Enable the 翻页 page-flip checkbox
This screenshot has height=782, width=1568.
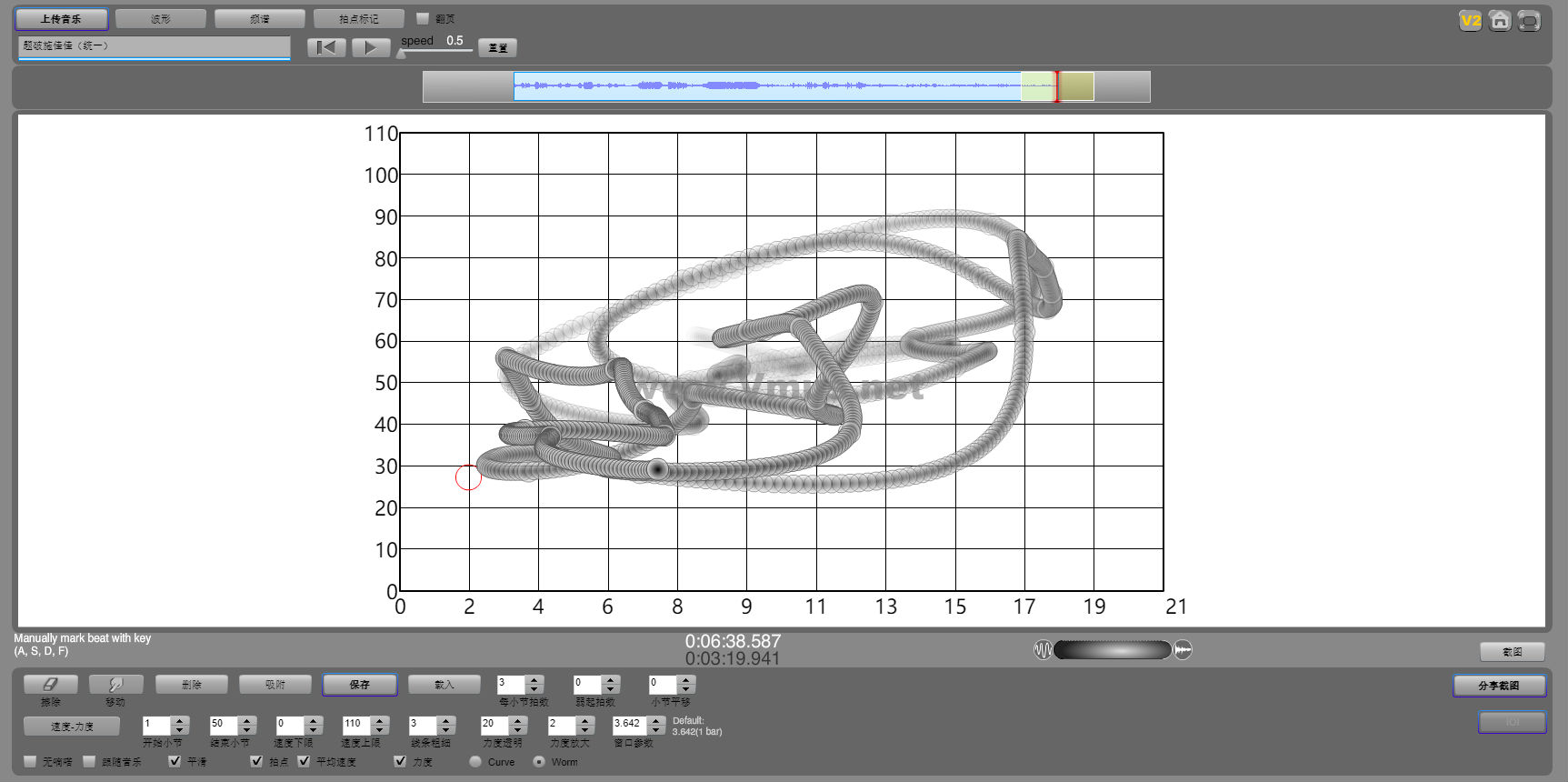[x=422, y=18]
